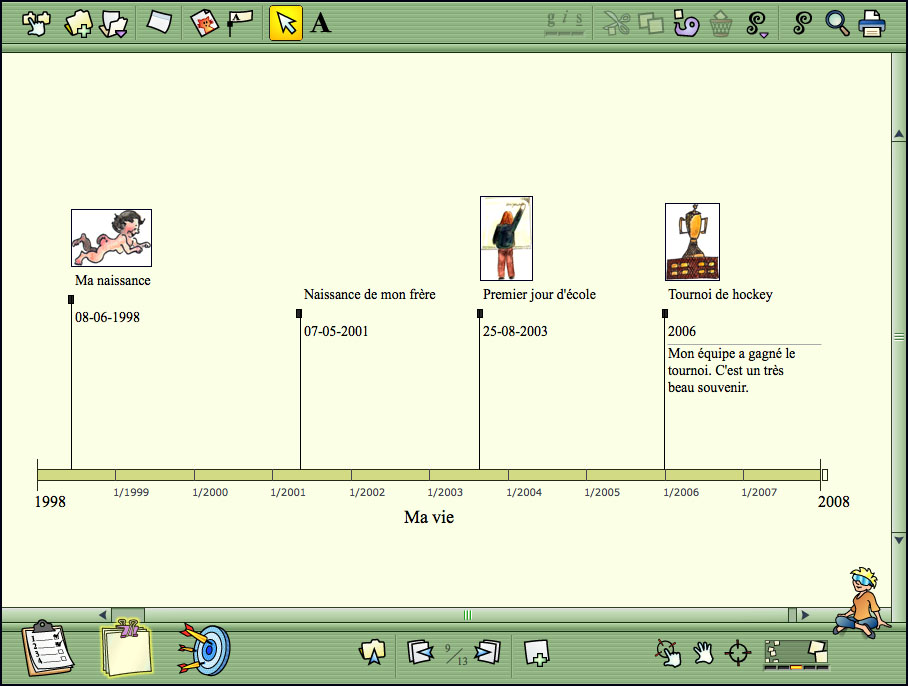Click the '2006' date under Tournoi de hockey
The image size is (908, 686).
(x=682, y=331)
